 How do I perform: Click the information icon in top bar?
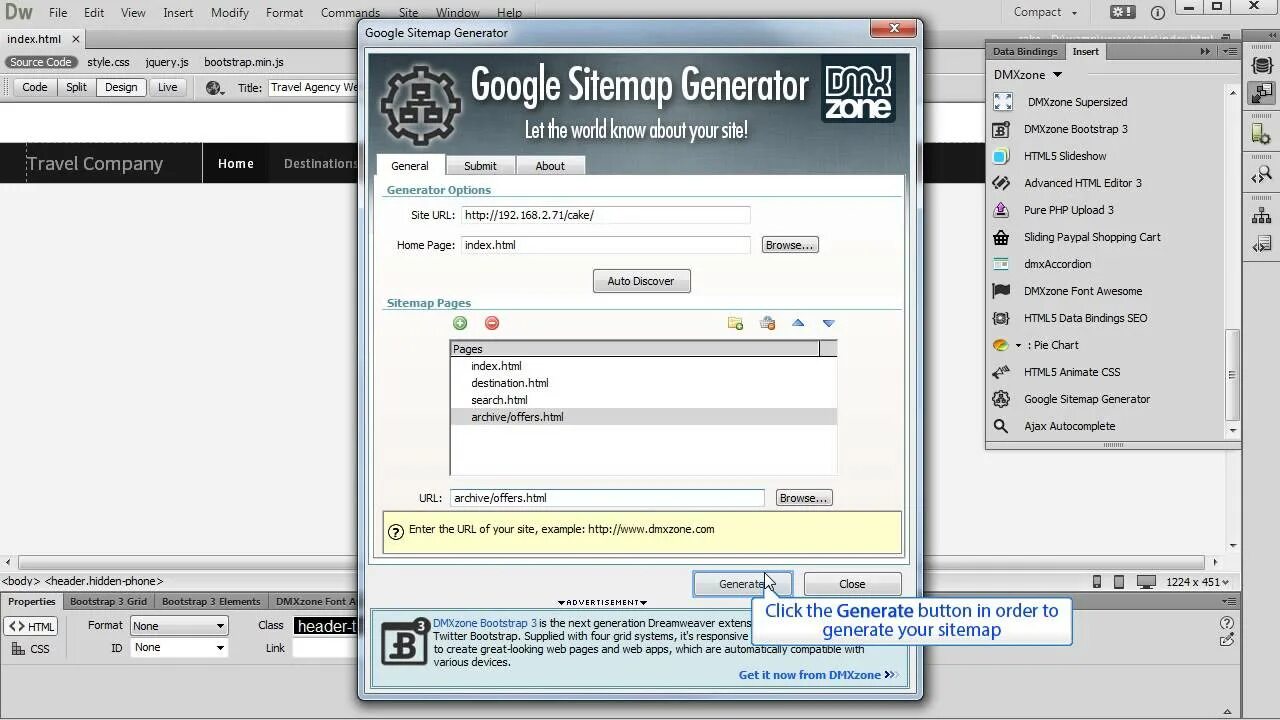(1158, 13)
